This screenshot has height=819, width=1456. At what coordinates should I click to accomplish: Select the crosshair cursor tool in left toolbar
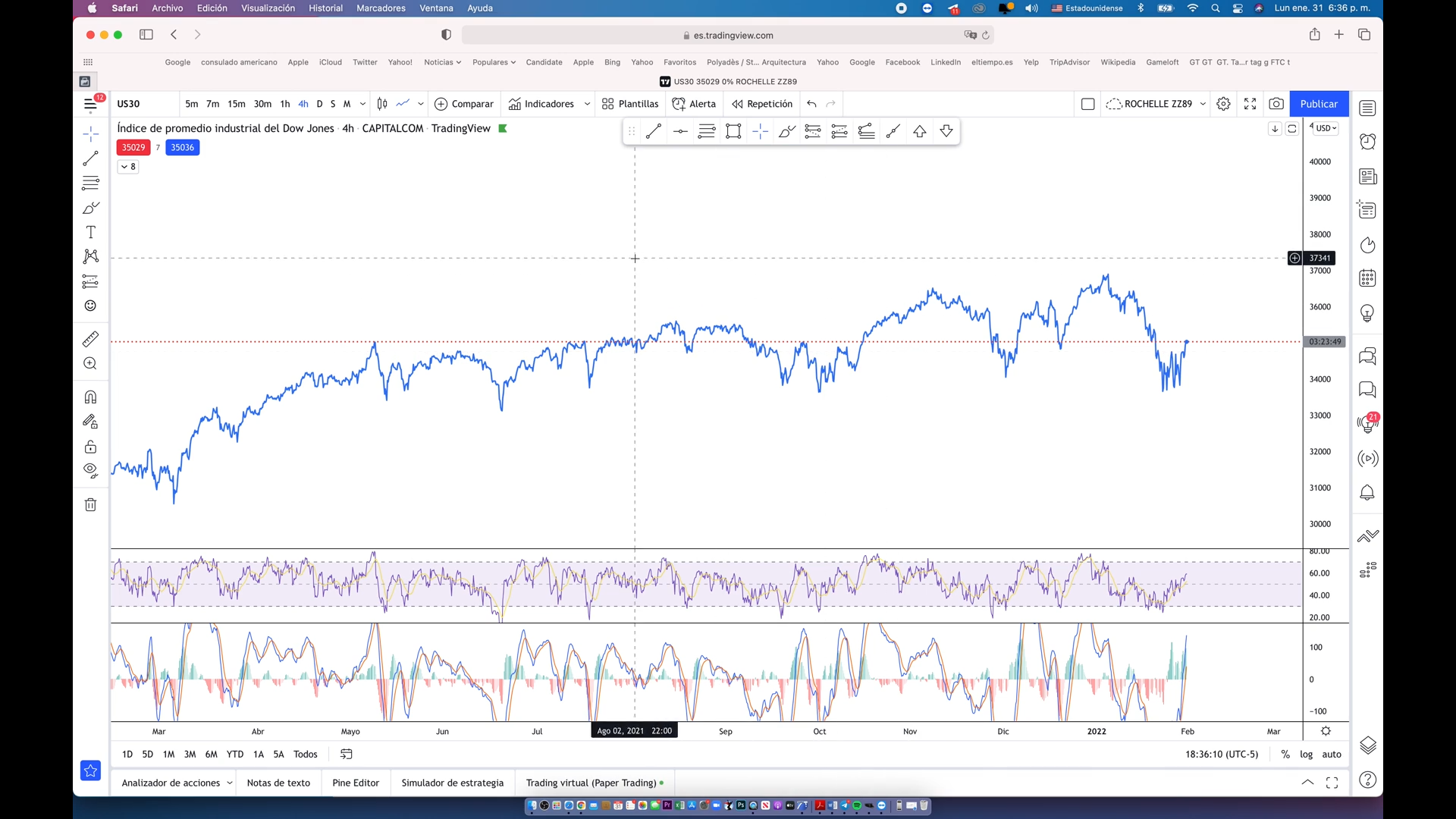point(90,134)
